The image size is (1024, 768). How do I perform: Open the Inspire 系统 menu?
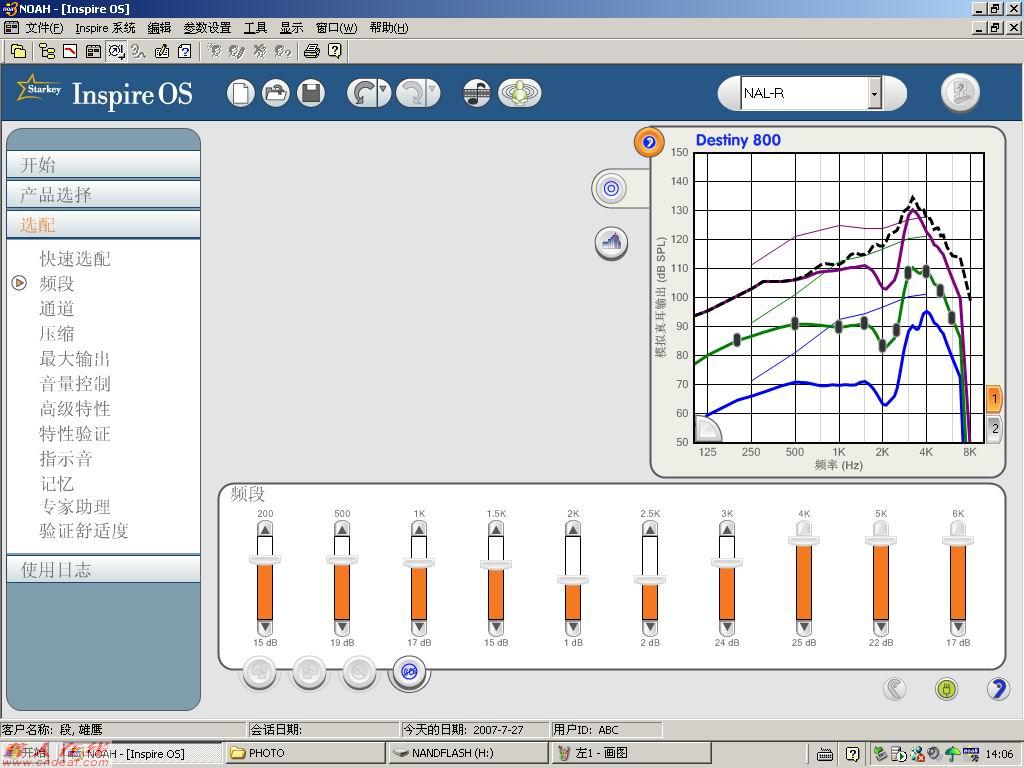[x=105, y=28]
